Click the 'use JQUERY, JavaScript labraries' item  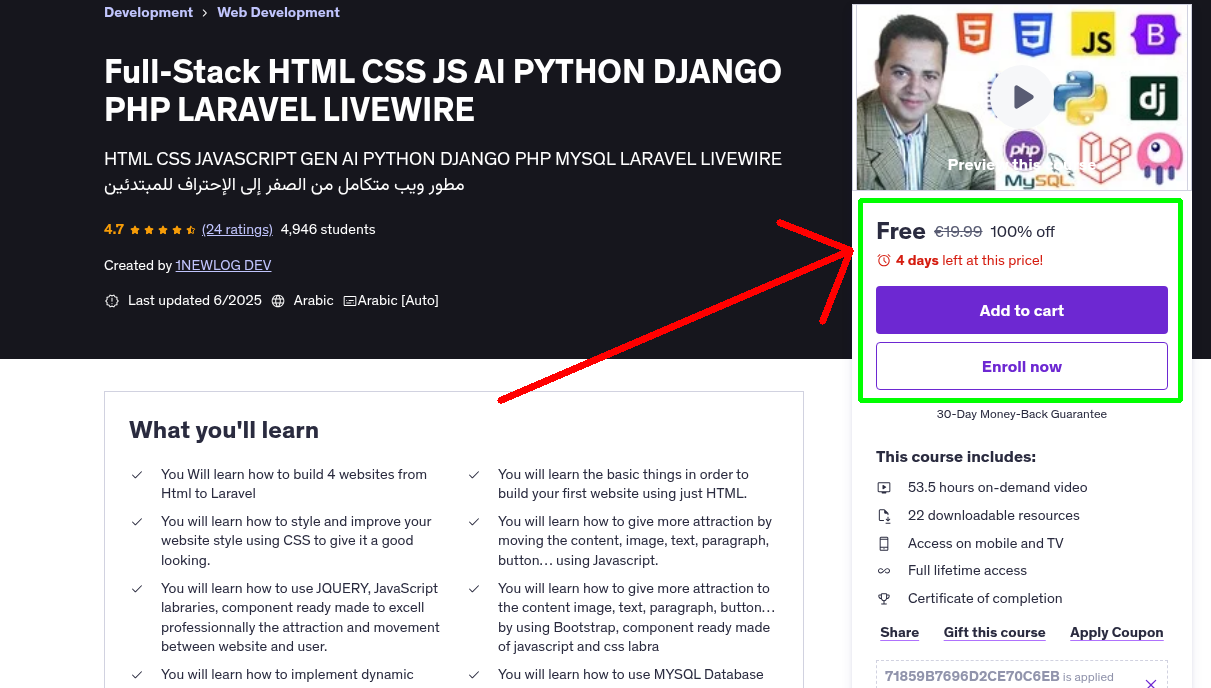(x=300, y=617)
